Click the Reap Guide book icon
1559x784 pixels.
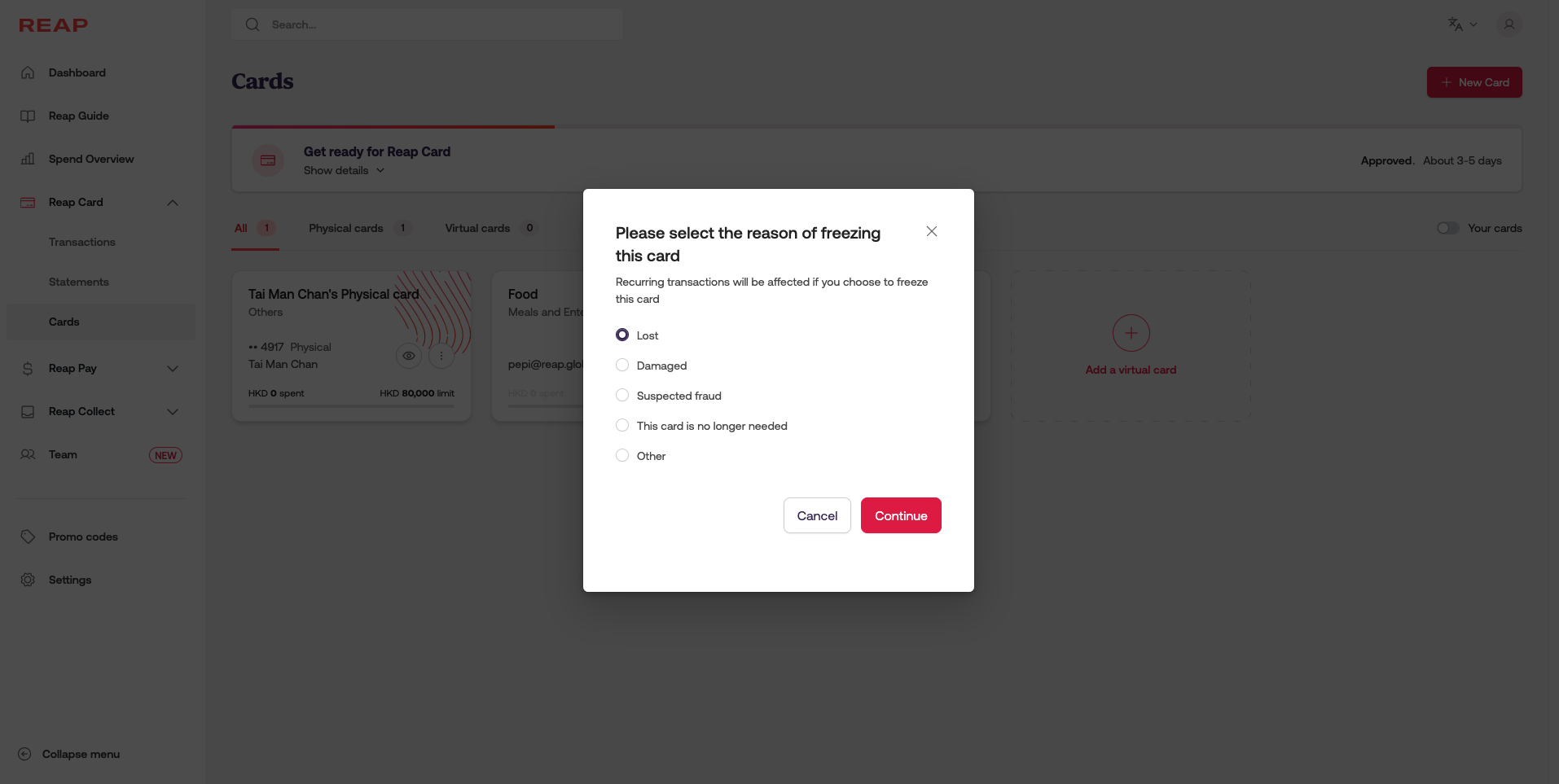pyautogui.click(x=28, y=116)
